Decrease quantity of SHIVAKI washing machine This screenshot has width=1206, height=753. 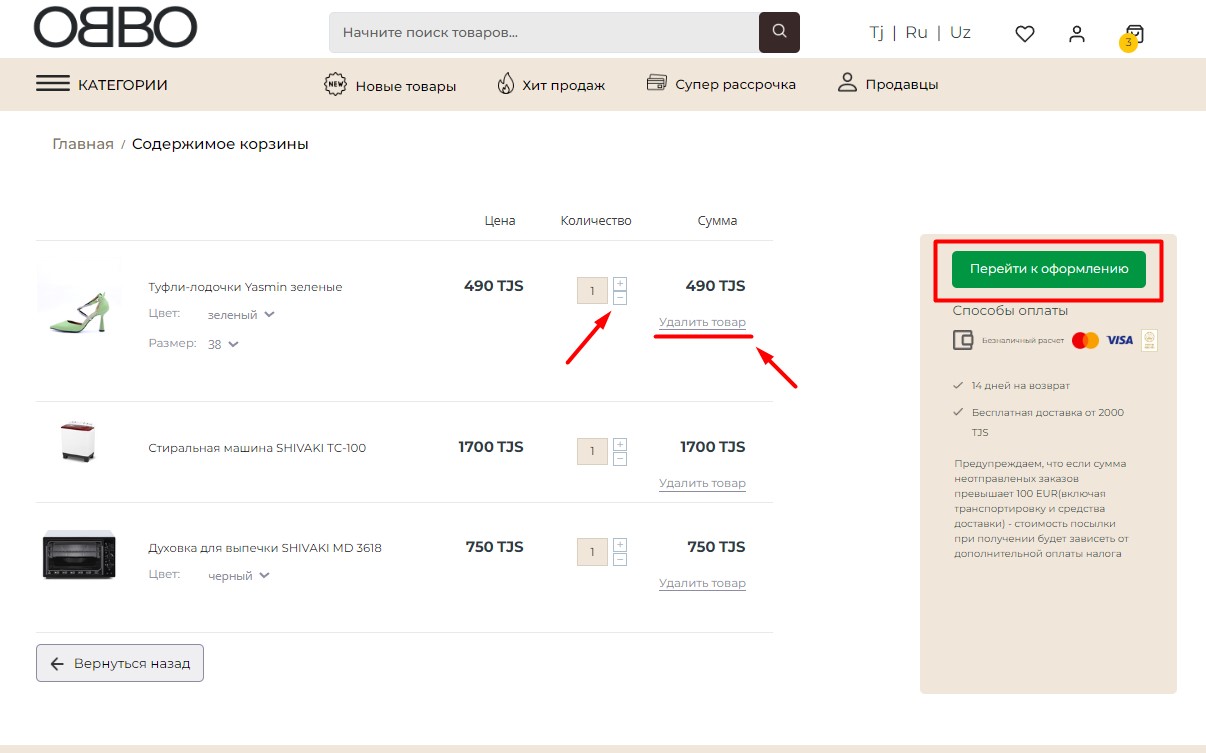point(620,459)
